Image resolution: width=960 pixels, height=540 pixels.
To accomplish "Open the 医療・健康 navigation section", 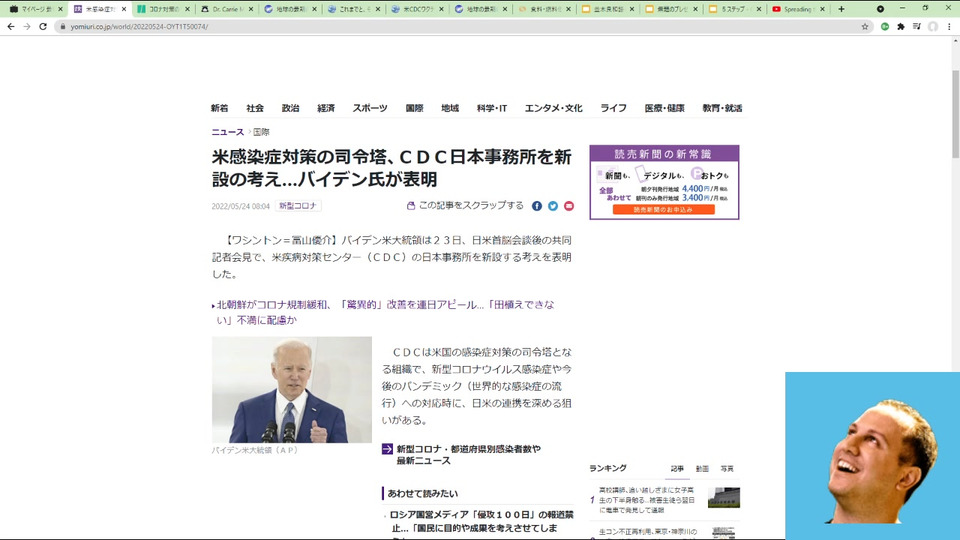I will point(664,108).
